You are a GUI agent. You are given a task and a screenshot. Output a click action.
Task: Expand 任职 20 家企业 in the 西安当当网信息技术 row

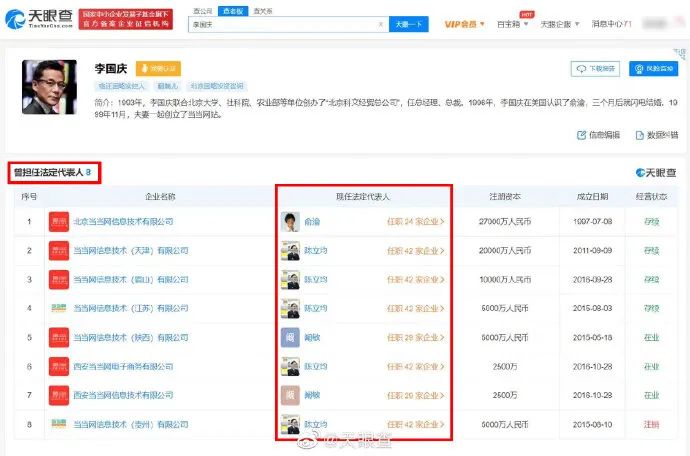415,395
